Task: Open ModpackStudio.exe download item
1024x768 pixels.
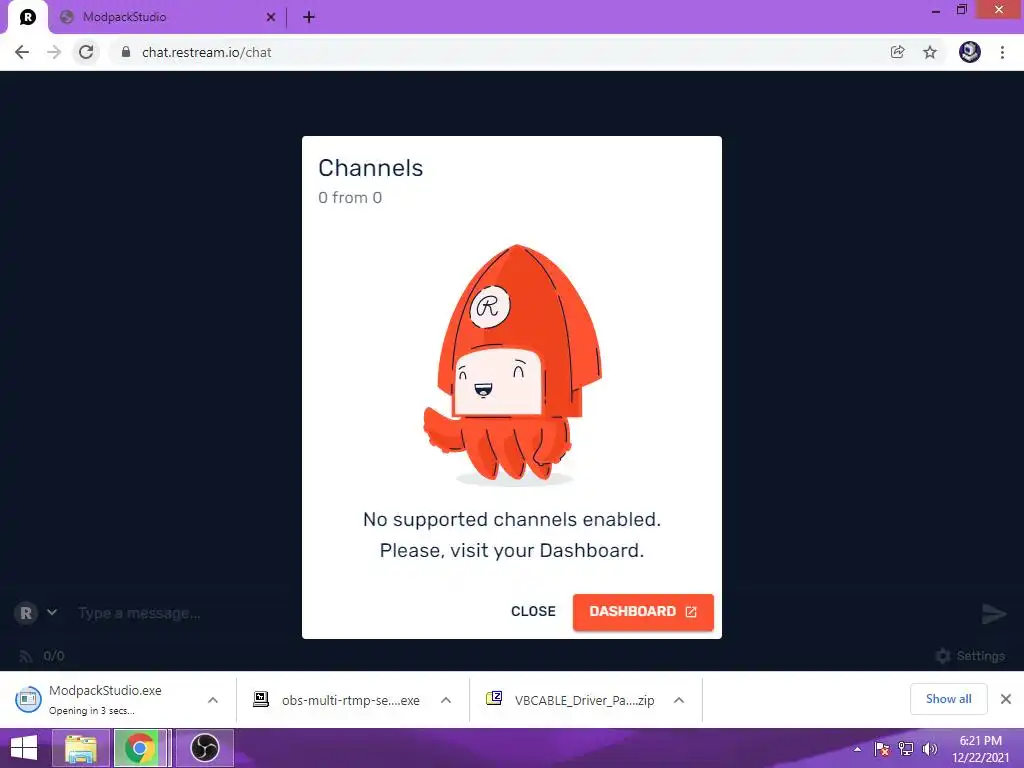Action: pos(104,699)
